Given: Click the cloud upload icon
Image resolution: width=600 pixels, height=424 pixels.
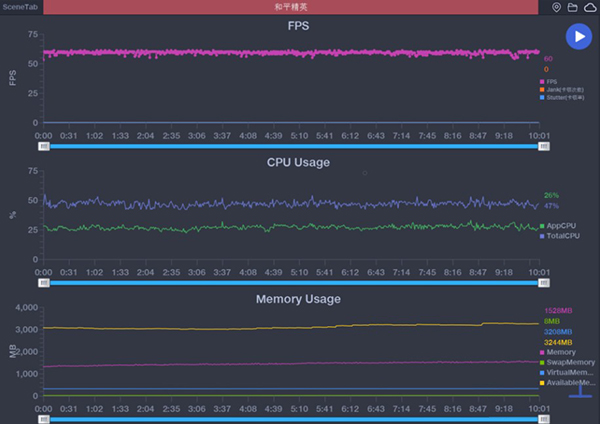Looking at the screenshot, I should 589,7.
